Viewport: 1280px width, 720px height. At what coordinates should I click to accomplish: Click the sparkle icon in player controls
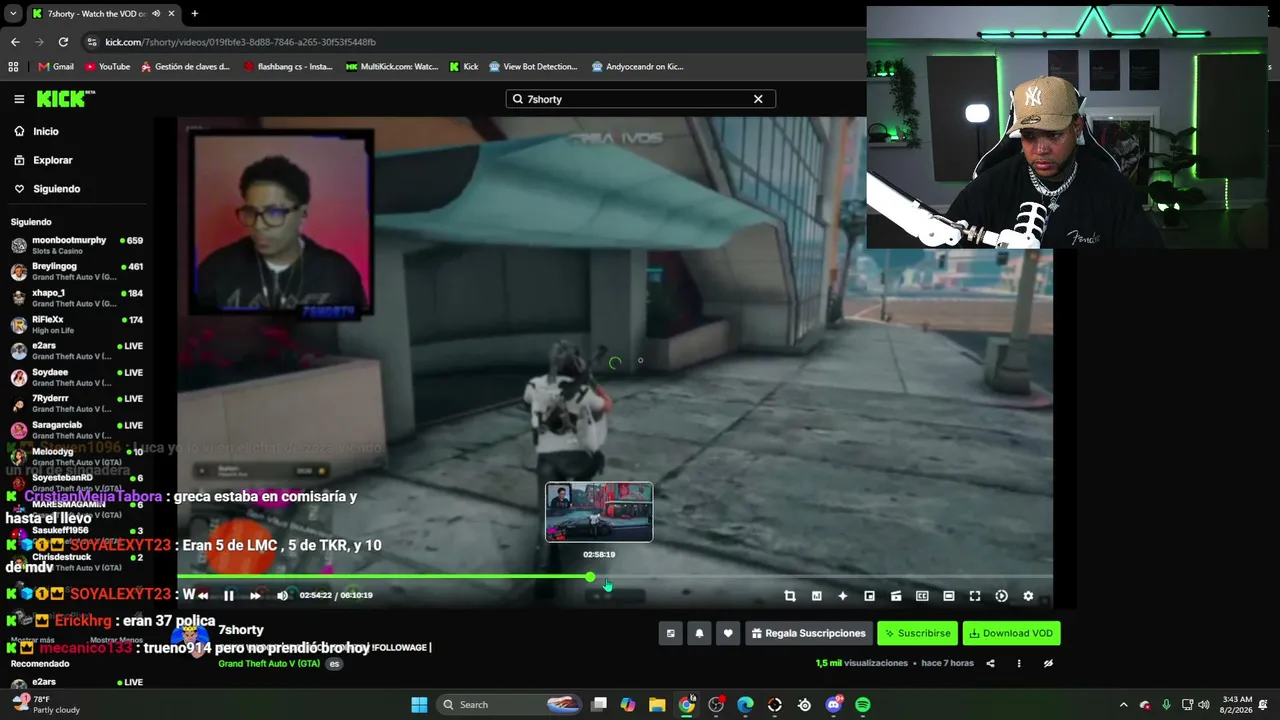(843, 596)
